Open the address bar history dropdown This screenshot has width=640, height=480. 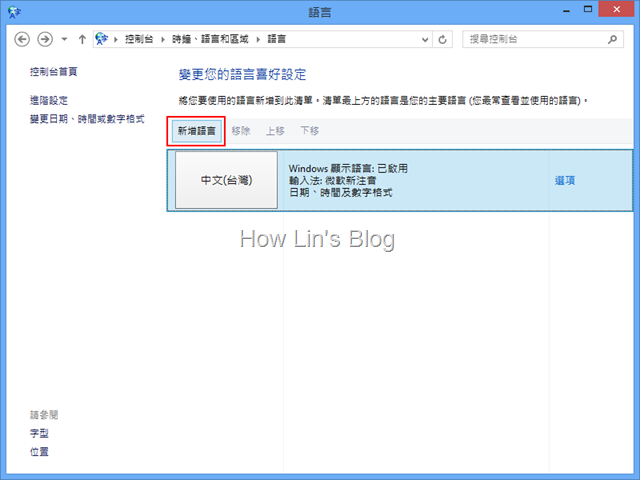click(x=425, y=40)
